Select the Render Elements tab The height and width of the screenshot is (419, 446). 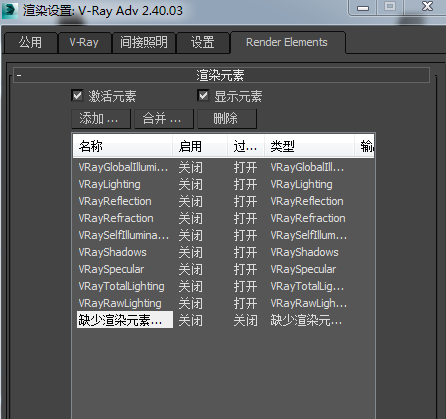287,42
